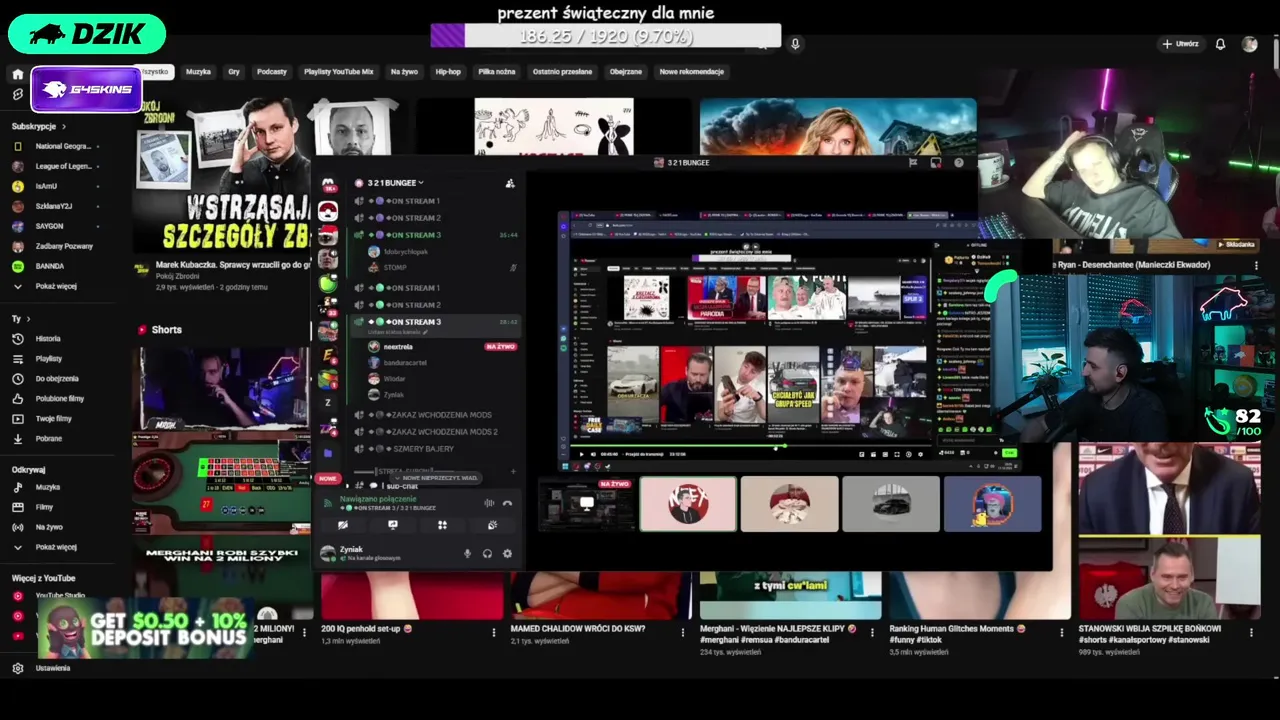Select the car avatar participant tile in Discord

(x=891, y=503)
